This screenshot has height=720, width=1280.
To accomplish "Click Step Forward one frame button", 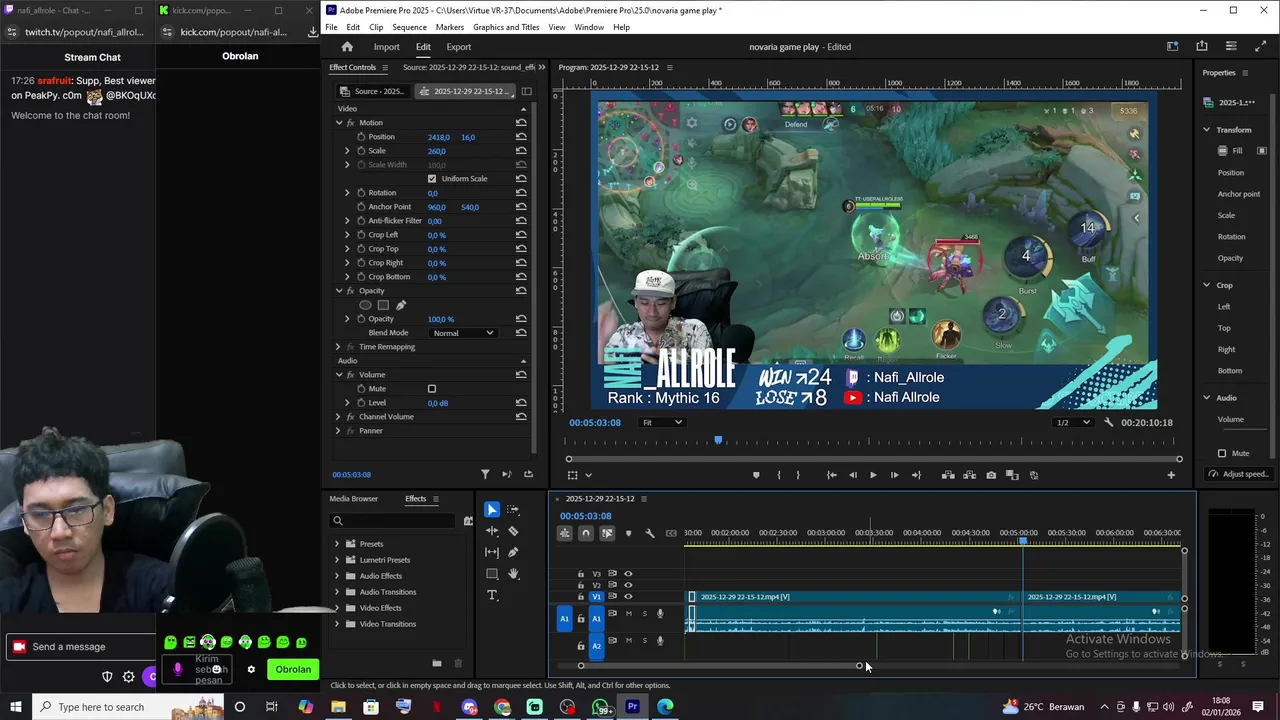I will [894, 475].
